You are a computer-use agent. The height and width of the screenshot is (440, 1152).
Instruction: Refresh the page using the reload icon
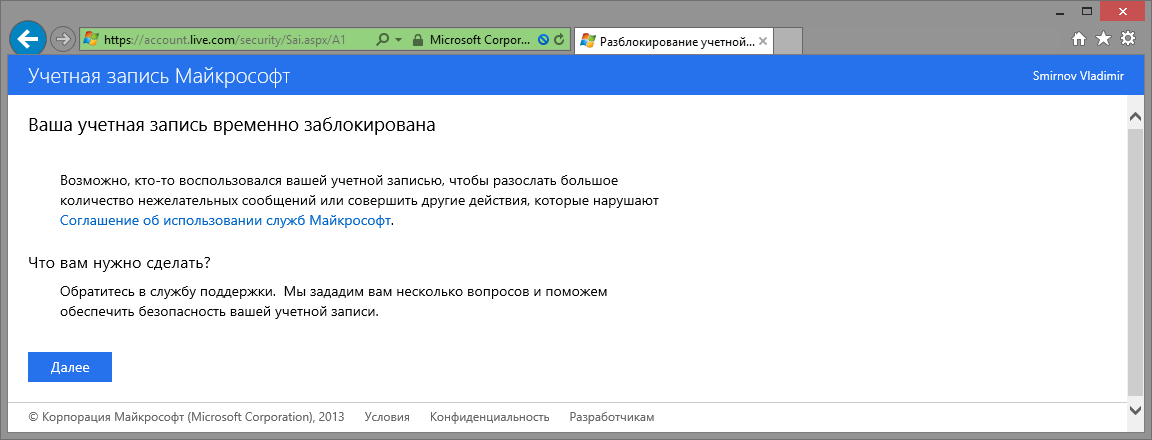click(559, 41)
